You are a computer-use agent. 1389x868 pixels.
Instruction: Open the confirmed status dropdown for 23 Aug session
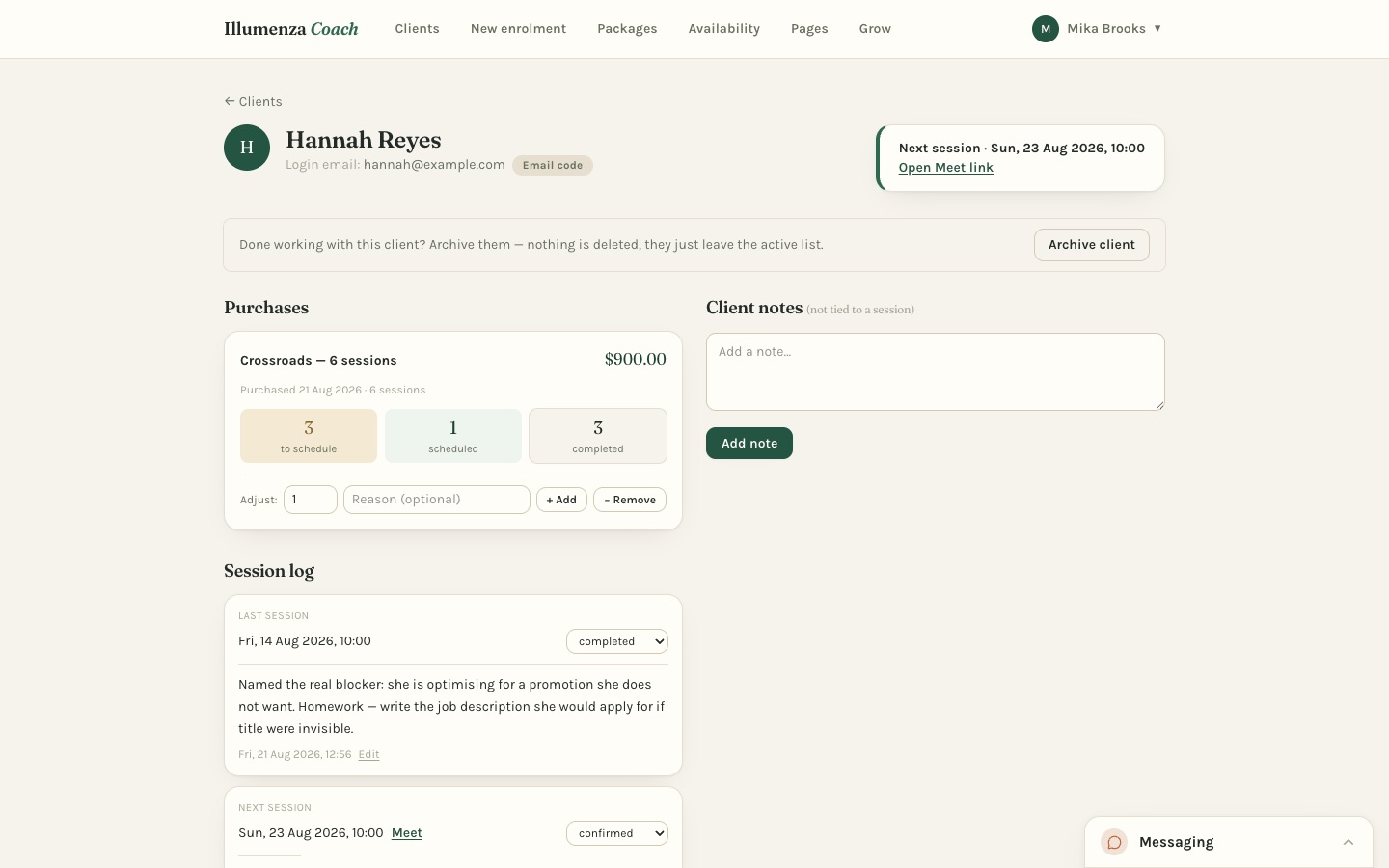click(x=617, y=833)
